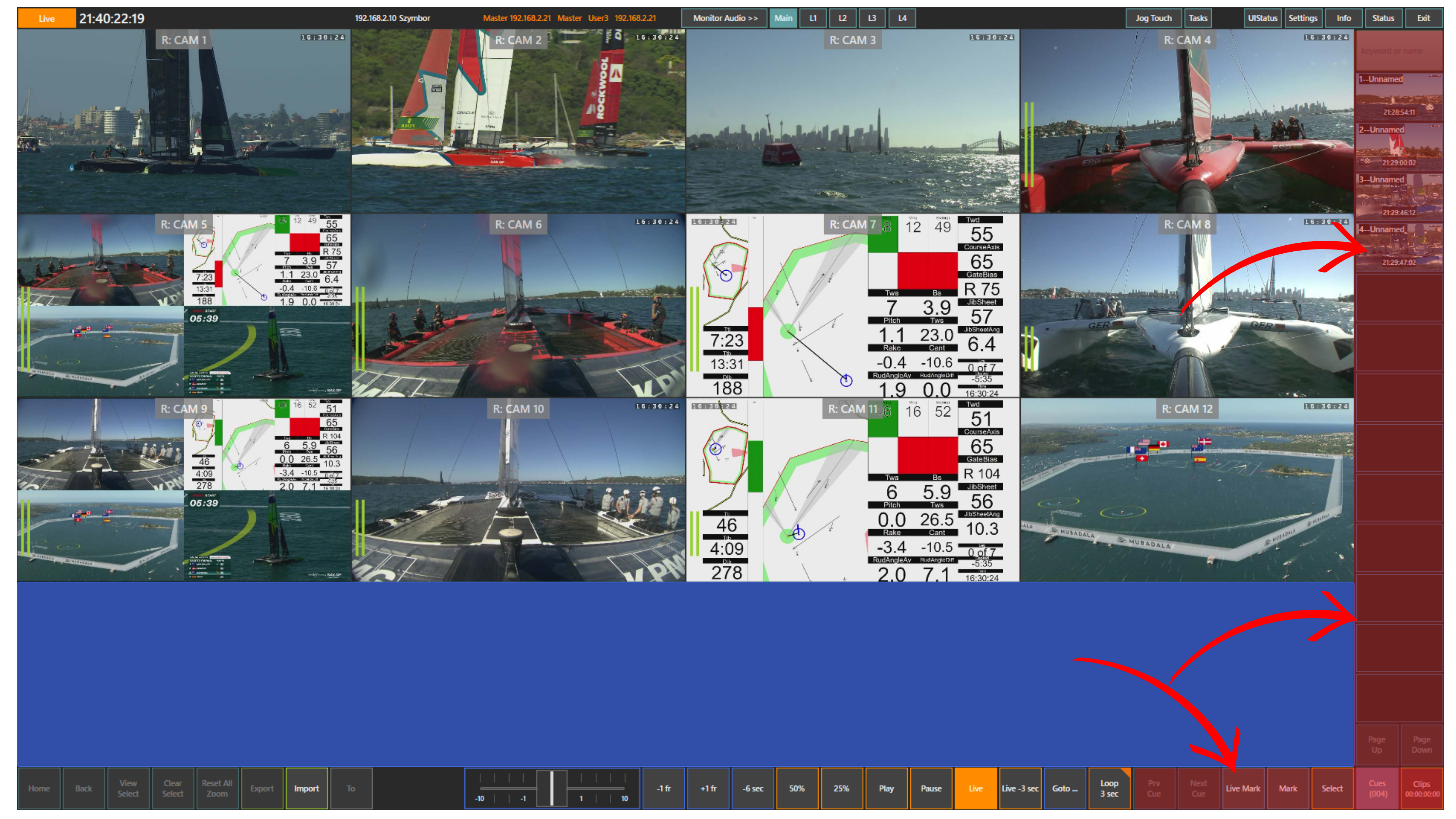This screenshot has height=819, width=1456.
Task: Click the Select button in bottom toolbar
Action: coord(1332,788)
